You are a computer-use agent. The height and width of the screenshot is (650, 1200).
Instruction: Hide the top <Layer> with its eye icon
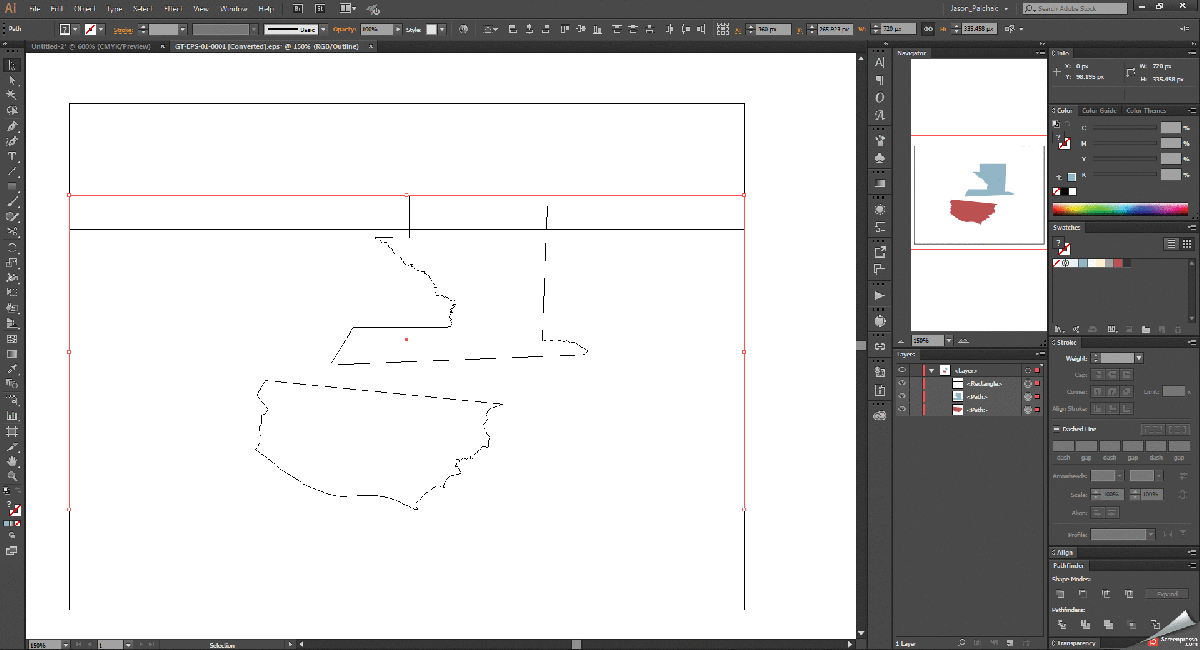(x=902, y=370)
